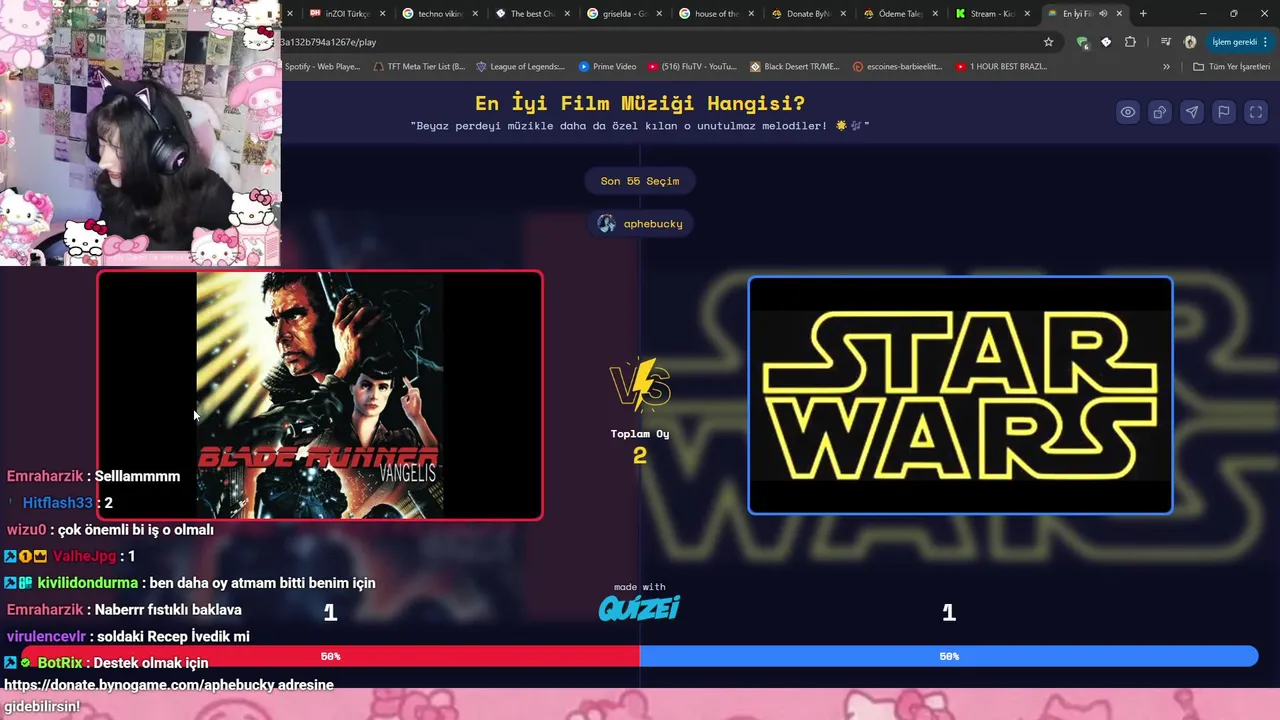Open the media control playlist icon
This screenshot has width=1280, height=720.
1166,42
